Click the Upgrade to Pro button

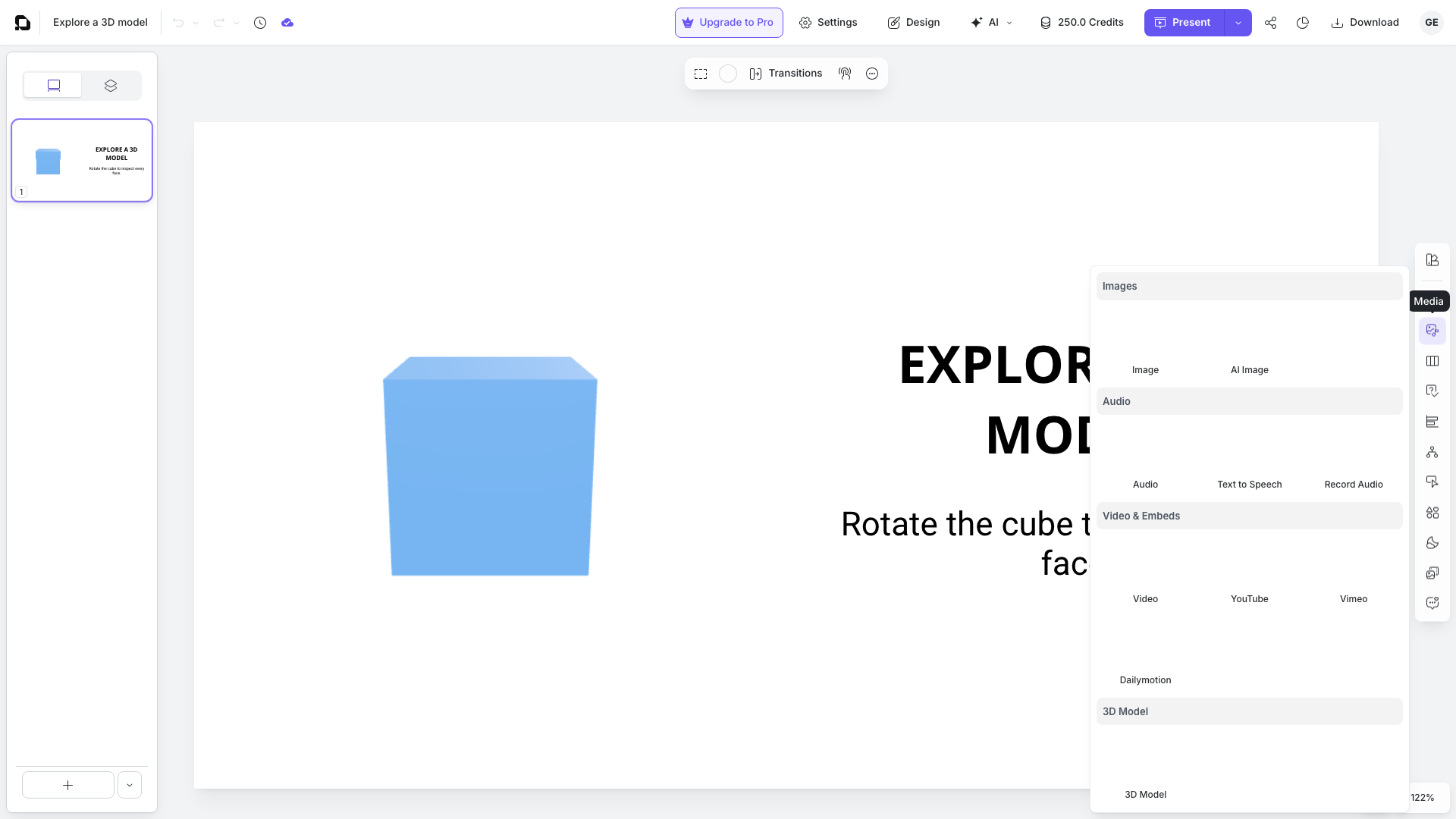pyautogui.click(x=729, y=23)
